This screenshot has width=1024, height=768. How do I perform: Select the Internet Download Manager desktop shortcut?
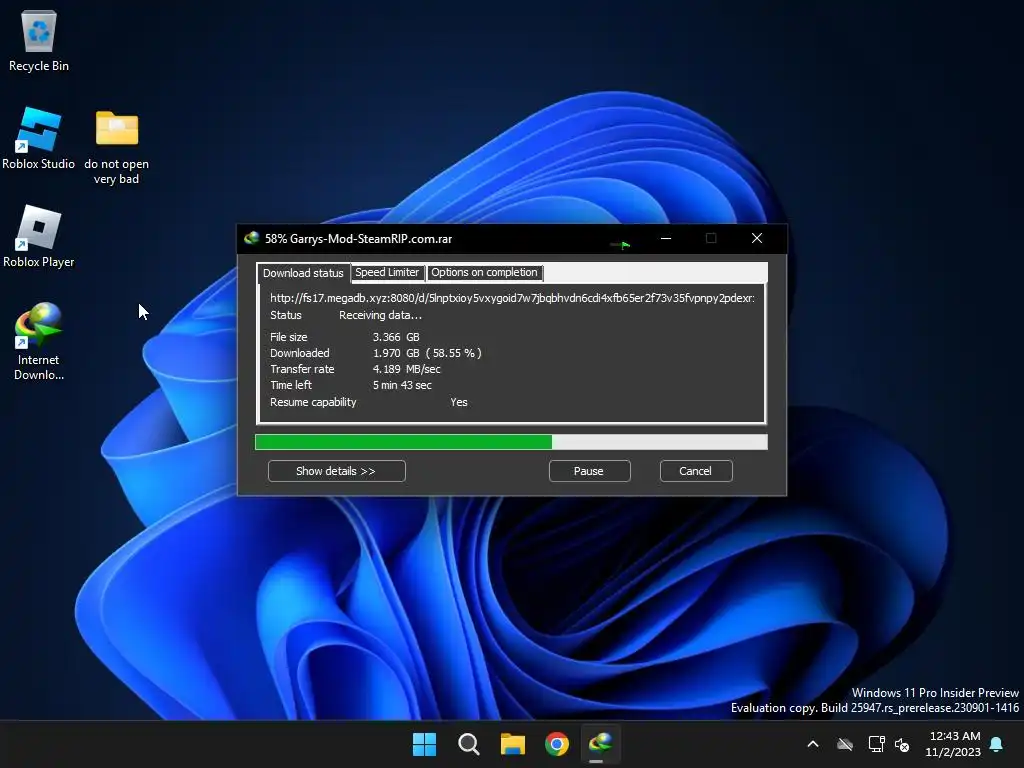click(39, 342)
